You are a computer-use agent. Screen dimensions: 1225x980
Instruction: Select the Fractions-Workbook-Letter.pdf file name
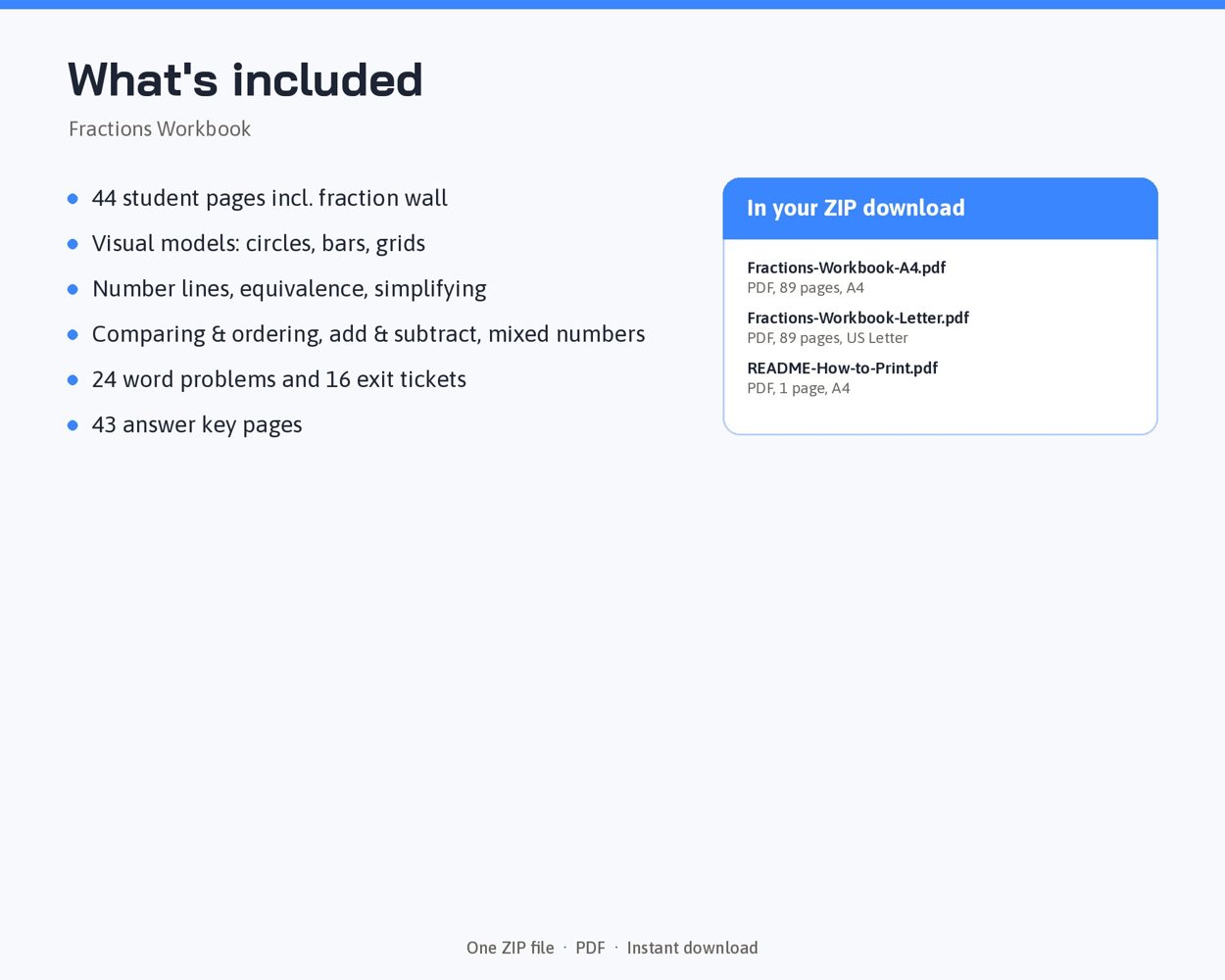(x=857, y=318)
